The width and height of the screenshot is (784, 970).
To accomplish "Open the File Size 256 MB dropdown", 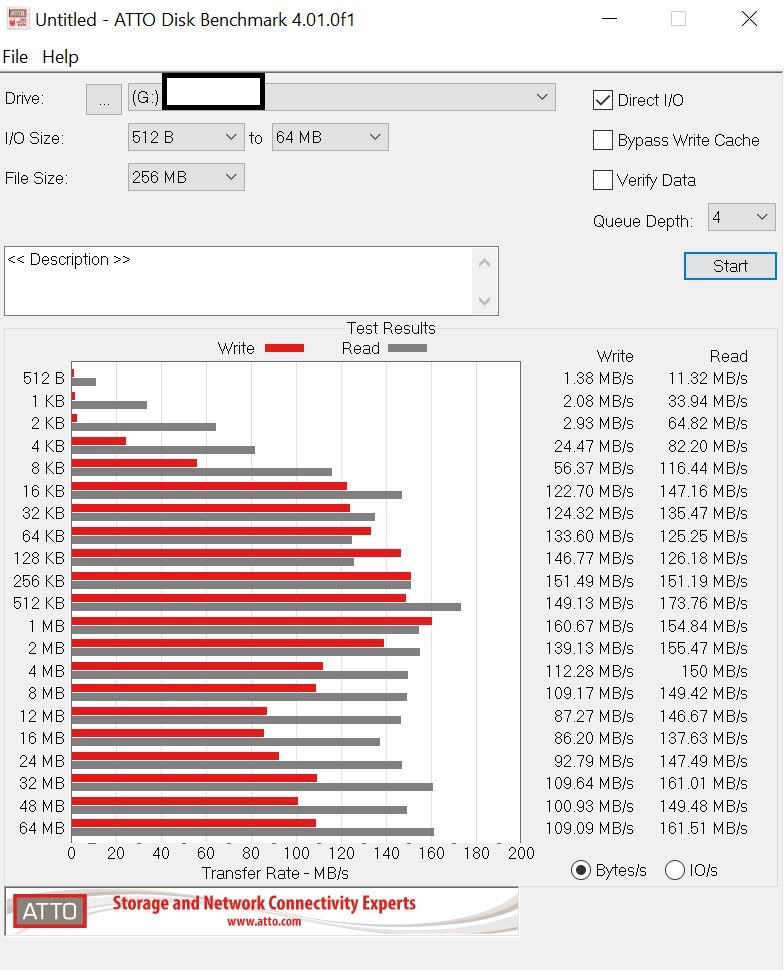I will [x=186, y=177].
